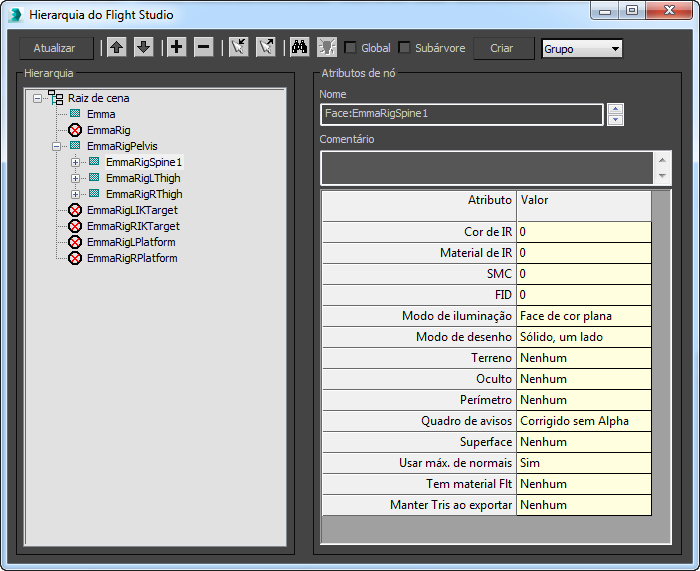Click the Face de cor plana value
Viewport: 700px width, 571px height.
click(x=584, y=316)
